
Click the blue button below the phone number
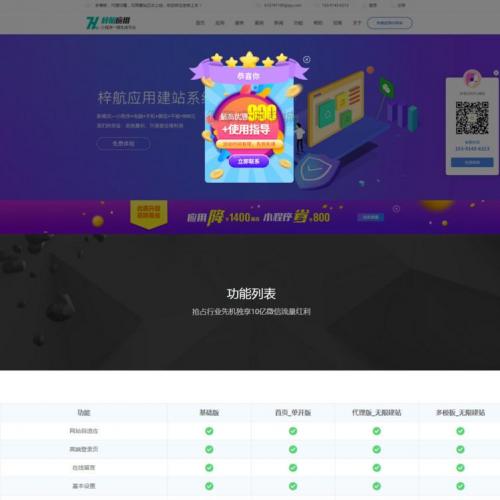click(x=472, y=162)
